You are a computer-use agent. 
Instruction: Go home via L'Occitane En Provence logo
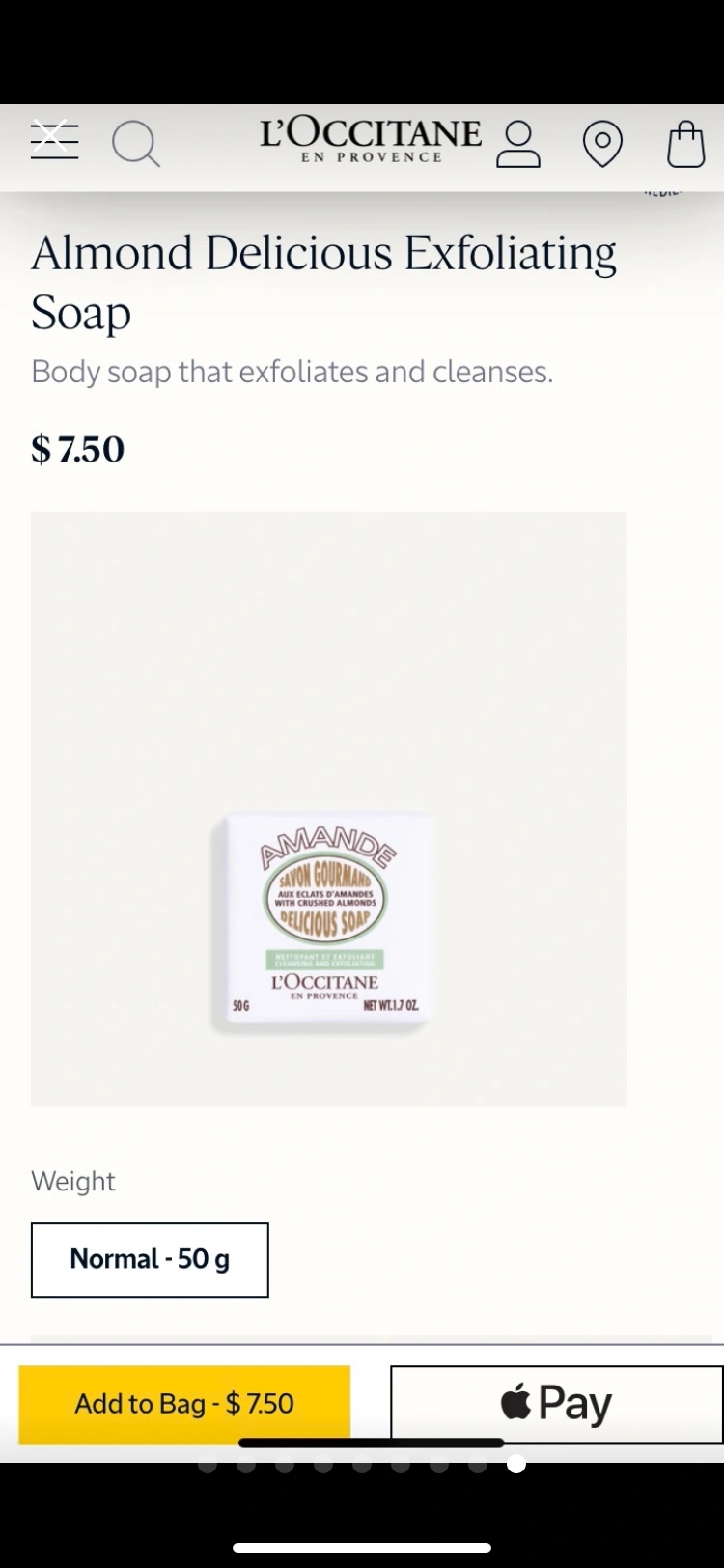(371, 140)
